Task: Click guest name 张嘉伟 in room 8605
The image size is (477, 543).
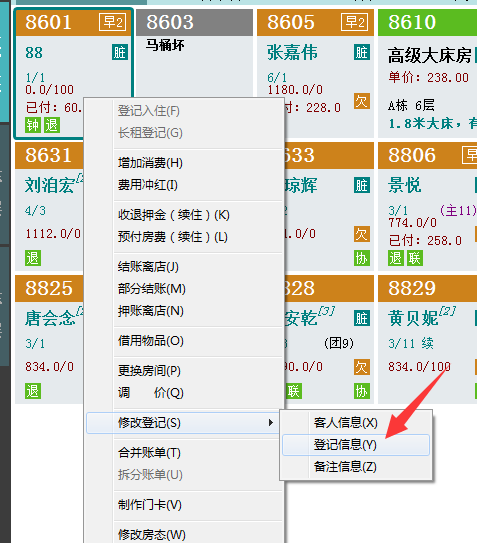Action: (x=292, y=53)
